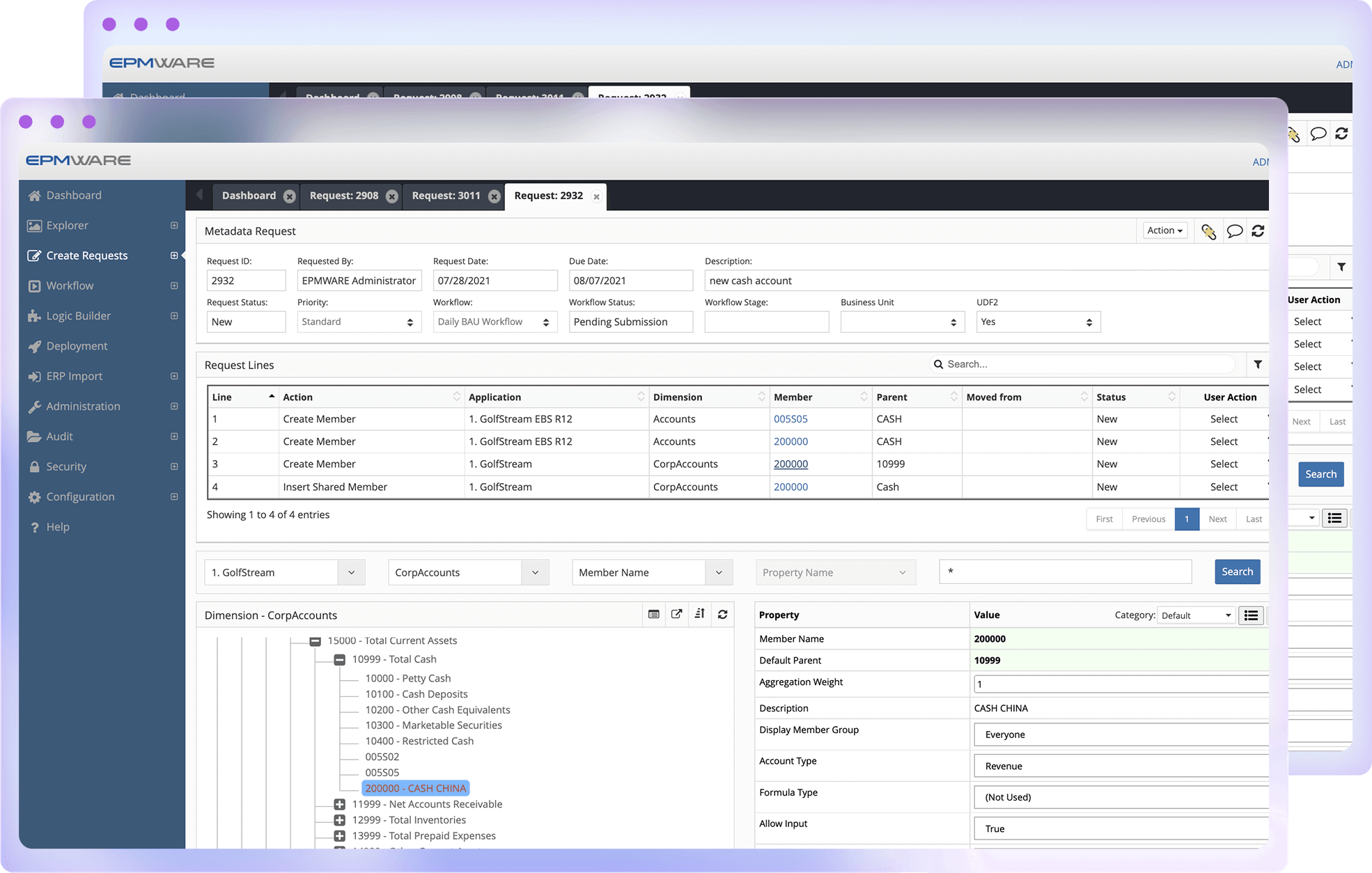
Task: Open the Request Lines filter funnel
Action: click(x=1257, y=363)
